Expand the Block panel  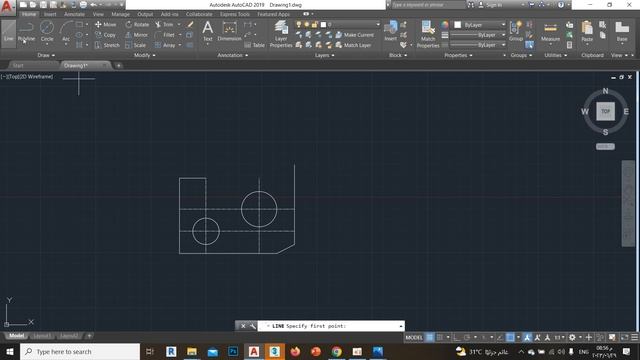pos(398,55)
